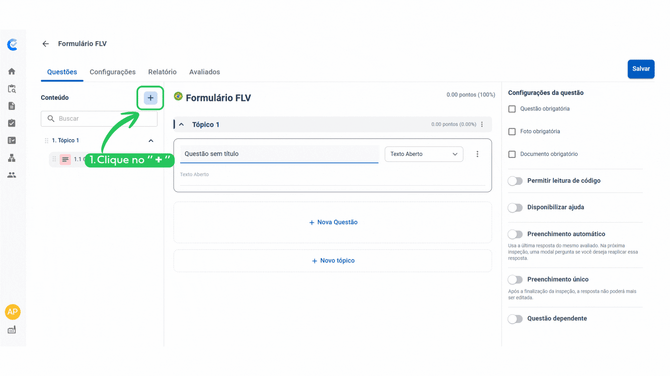Open the three-dot menu of the question card
The width and height of the screenshot is (670, 376).
pyautogui.click(x=477, y=154)
